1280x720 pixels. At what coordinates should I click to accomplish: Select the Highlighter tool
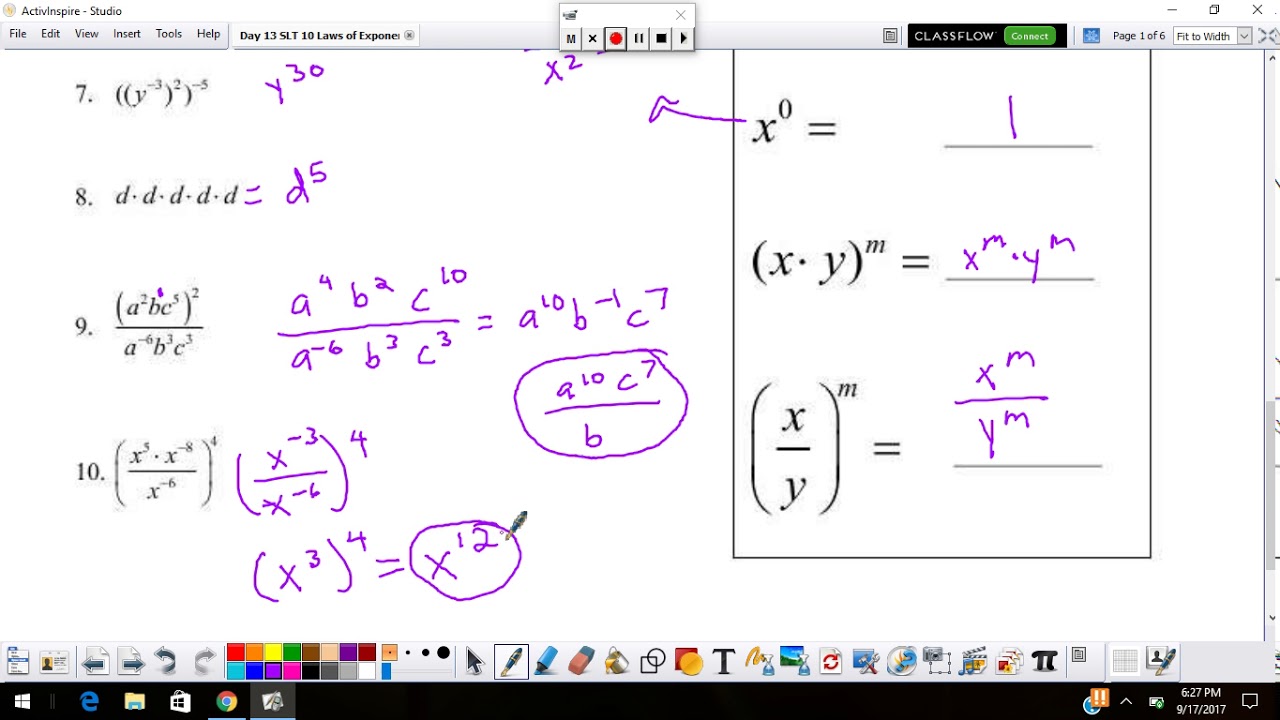tap(546, 661)
